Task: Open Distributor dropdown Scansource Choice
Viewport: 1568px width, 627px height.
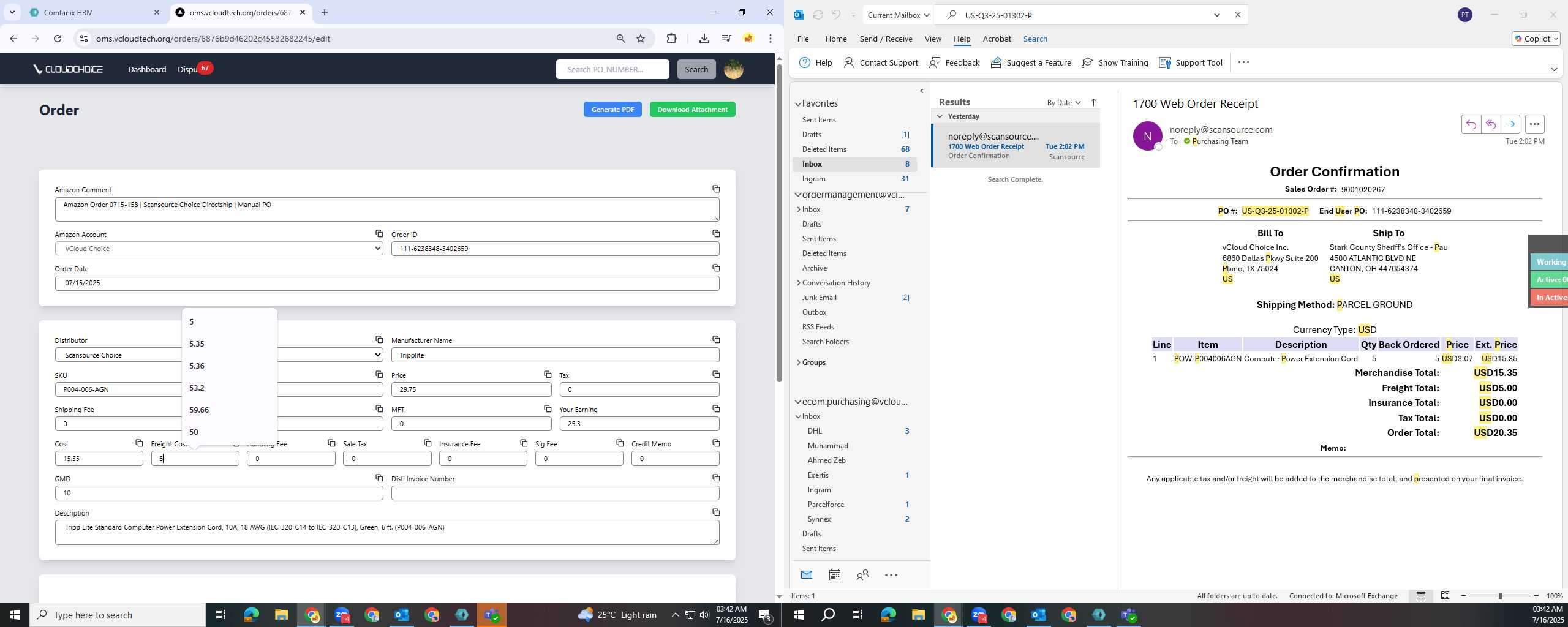Action: [219, 355]
